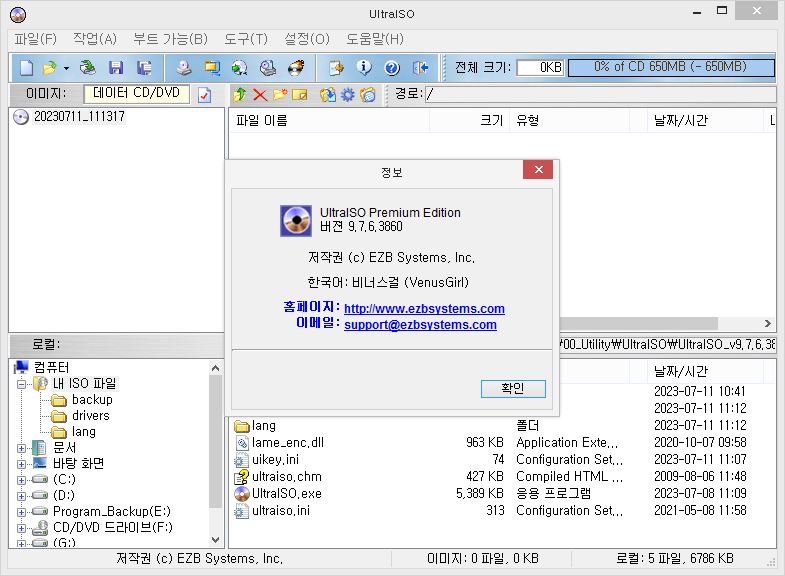The image size is (785, 576).
Task: Expand the (D:) drive node
Action: click(x=22, y=496)
